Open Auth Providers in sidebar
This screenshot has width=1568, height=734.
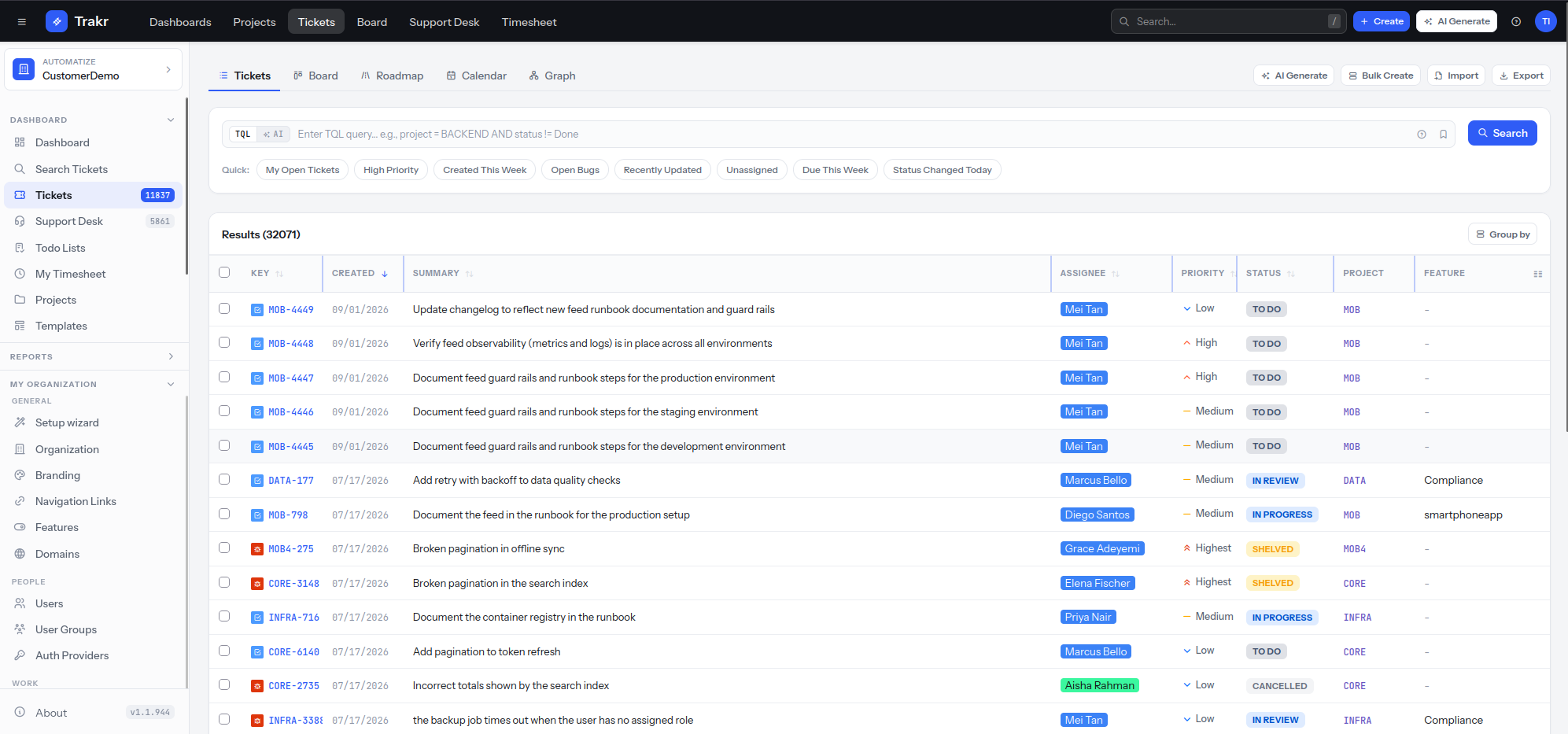93,655
